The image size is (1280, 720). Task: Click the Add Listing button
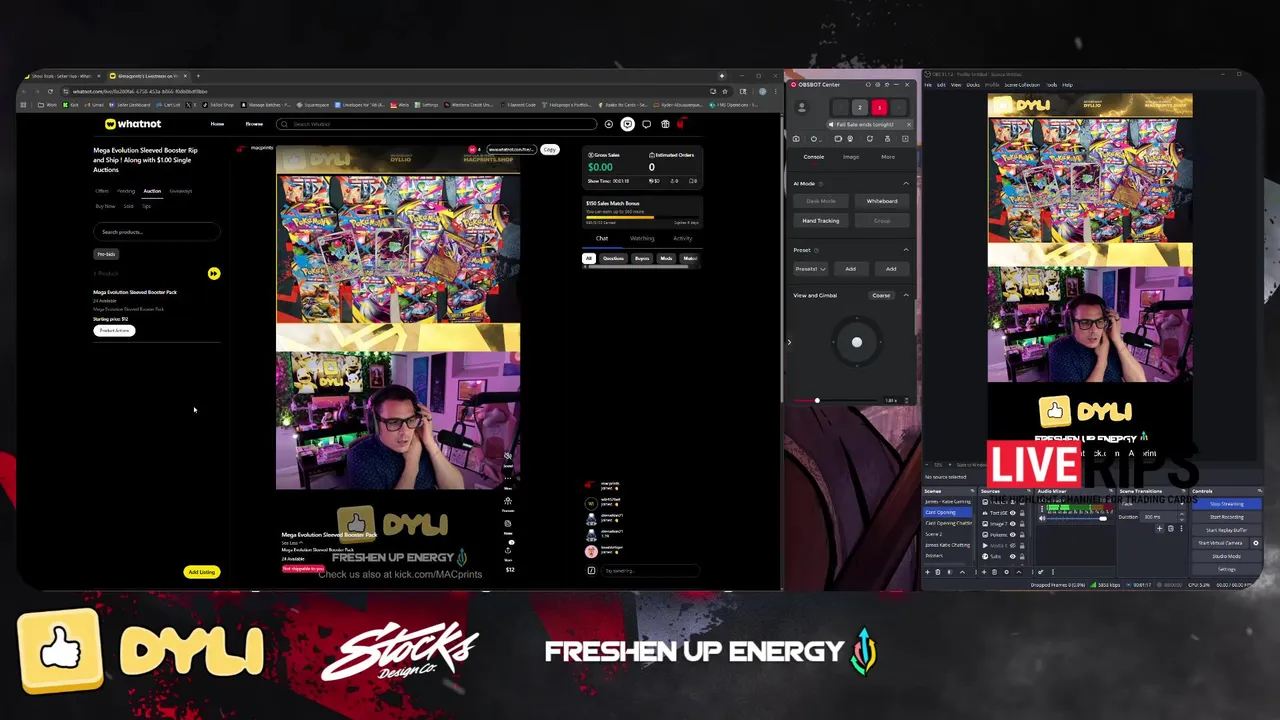click(x=201, y=572)
